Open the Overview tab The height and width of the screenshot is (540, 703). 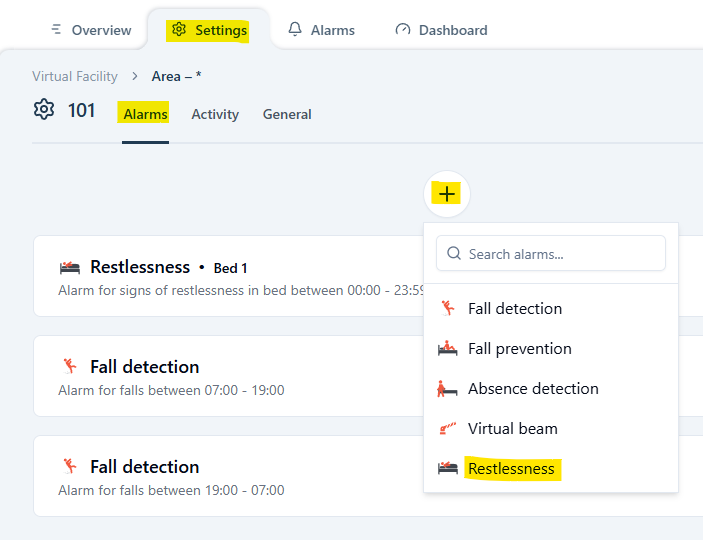pos(91,30)
